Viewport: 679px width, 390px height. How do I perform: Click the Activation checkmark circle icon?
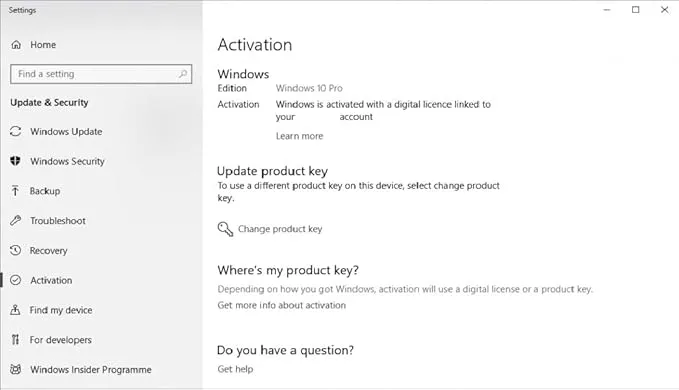(16, 280)
